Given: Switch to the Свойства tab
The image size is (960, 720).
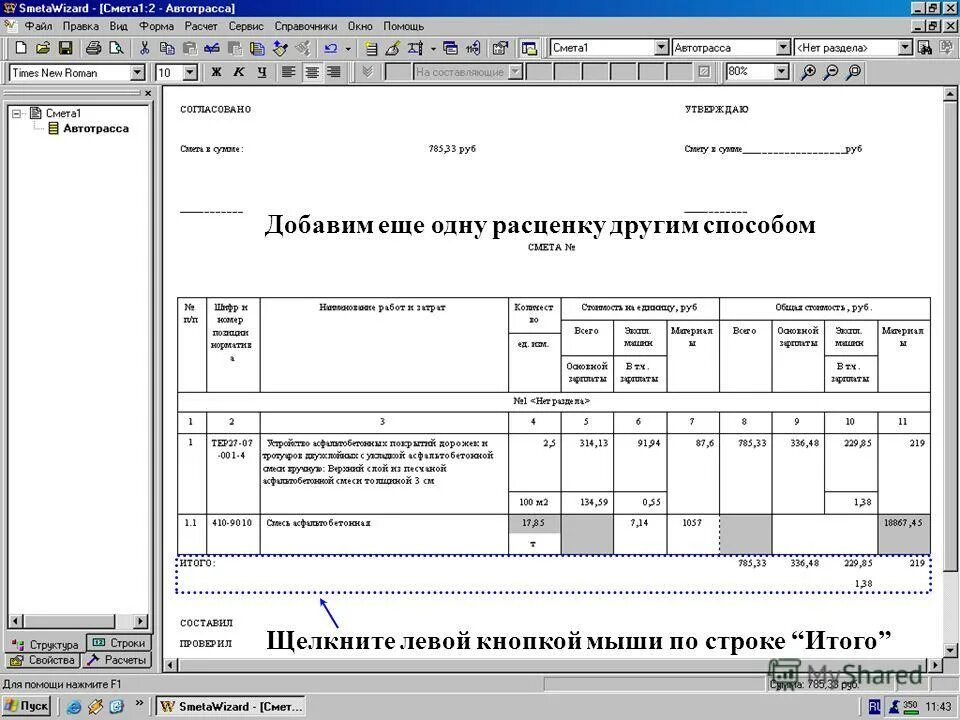Looking at the screenshot, I should tap(43, 660).
